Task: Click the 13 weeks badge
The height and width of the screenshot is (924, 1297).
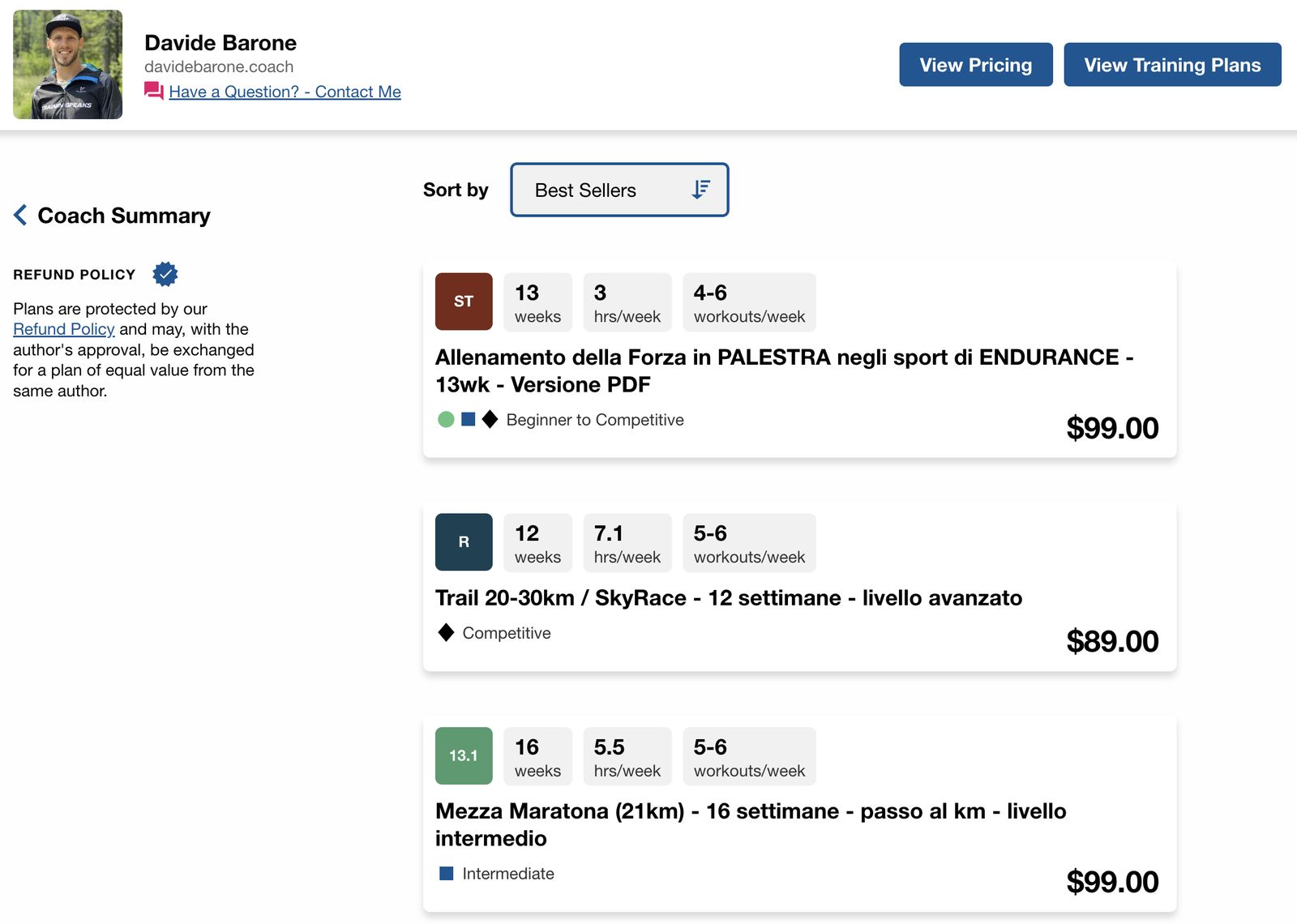Action: point(537,302)
